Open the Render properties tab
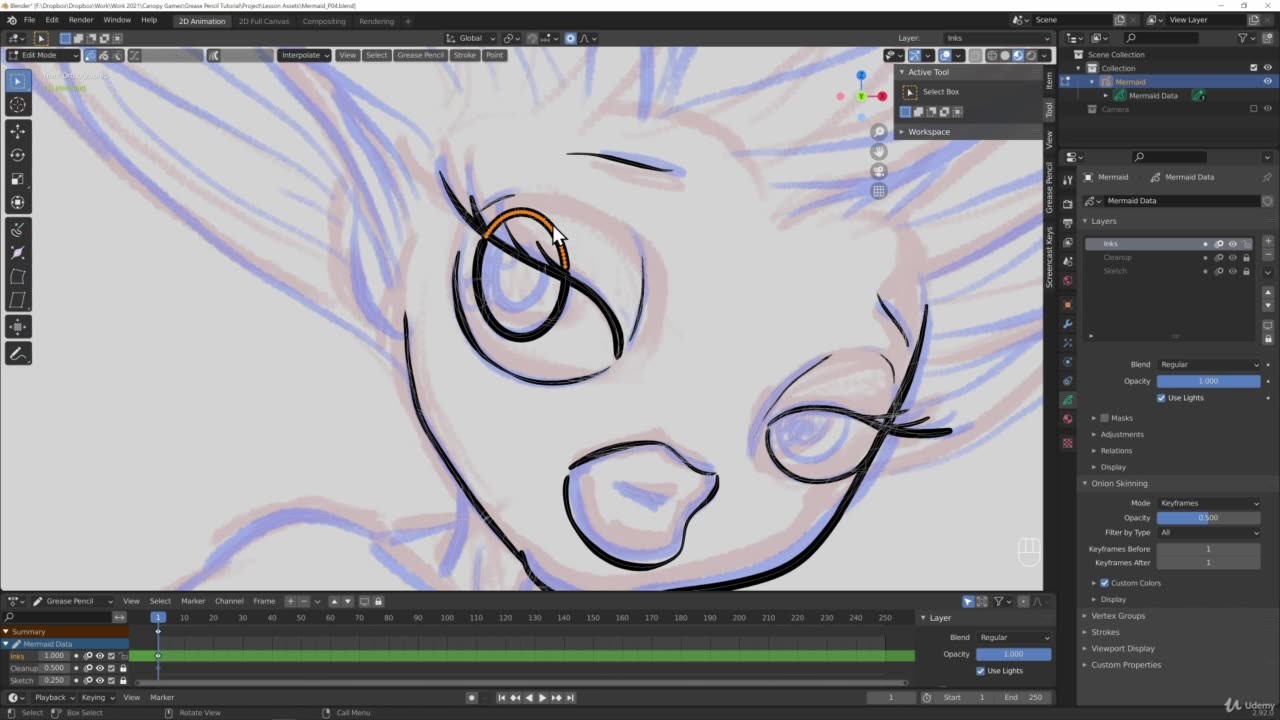 point(1068,204)
